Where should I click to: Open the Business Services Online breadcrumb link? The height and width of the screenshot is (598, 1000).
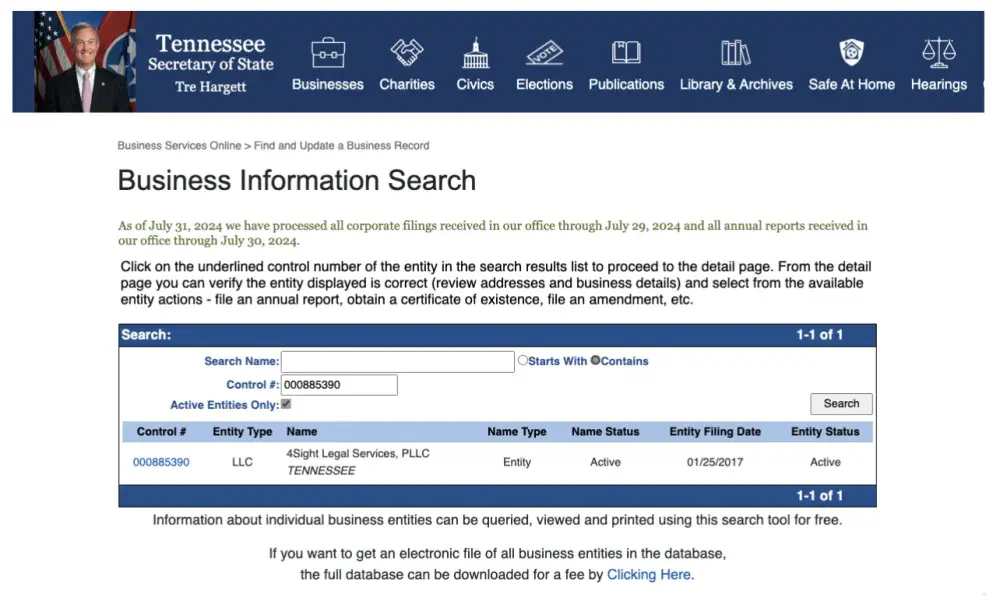pyautogui.click(x=180, y=145)
